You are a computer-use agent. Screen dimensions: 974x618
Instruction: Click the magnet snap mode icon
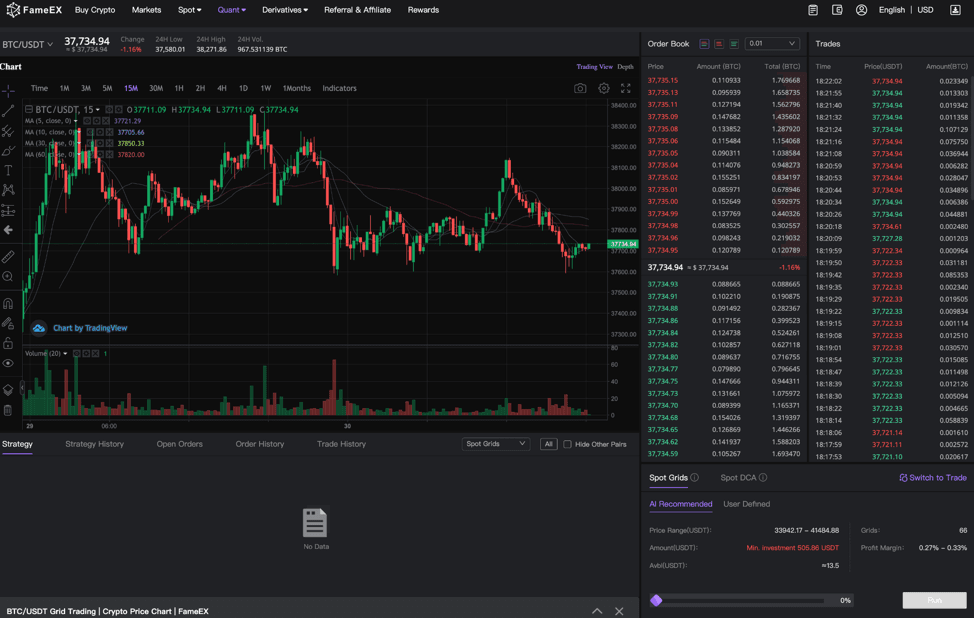pyautogui.click(x=8, y=303)
